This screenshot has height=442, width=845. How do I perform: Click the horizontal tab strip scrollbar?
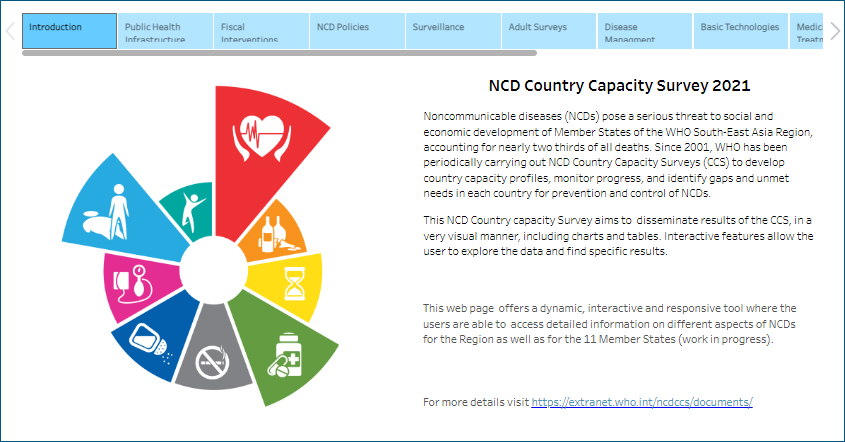click(x=280, y=52)
